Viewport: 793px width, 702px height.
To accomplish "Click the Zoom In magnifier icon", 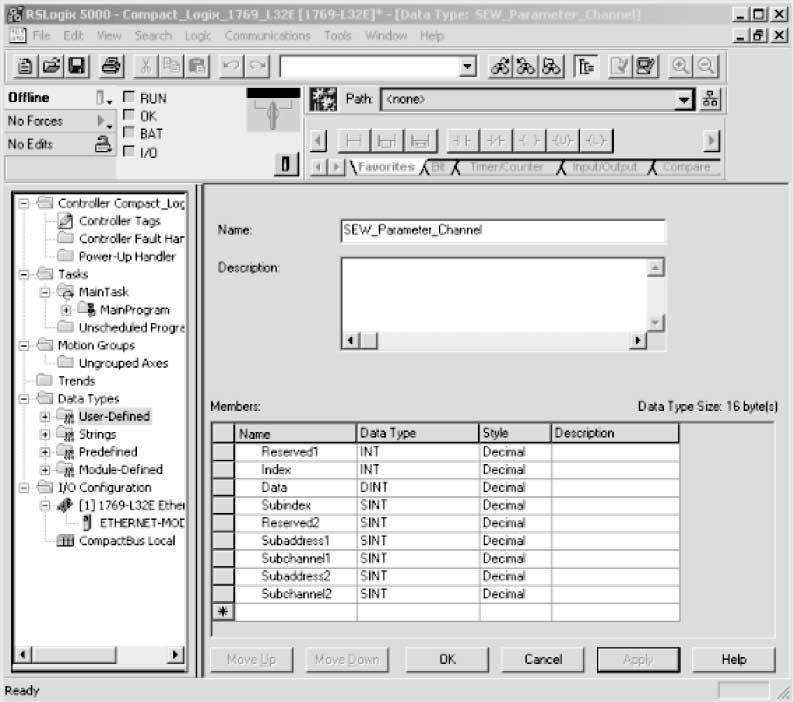I will (680, 66).
